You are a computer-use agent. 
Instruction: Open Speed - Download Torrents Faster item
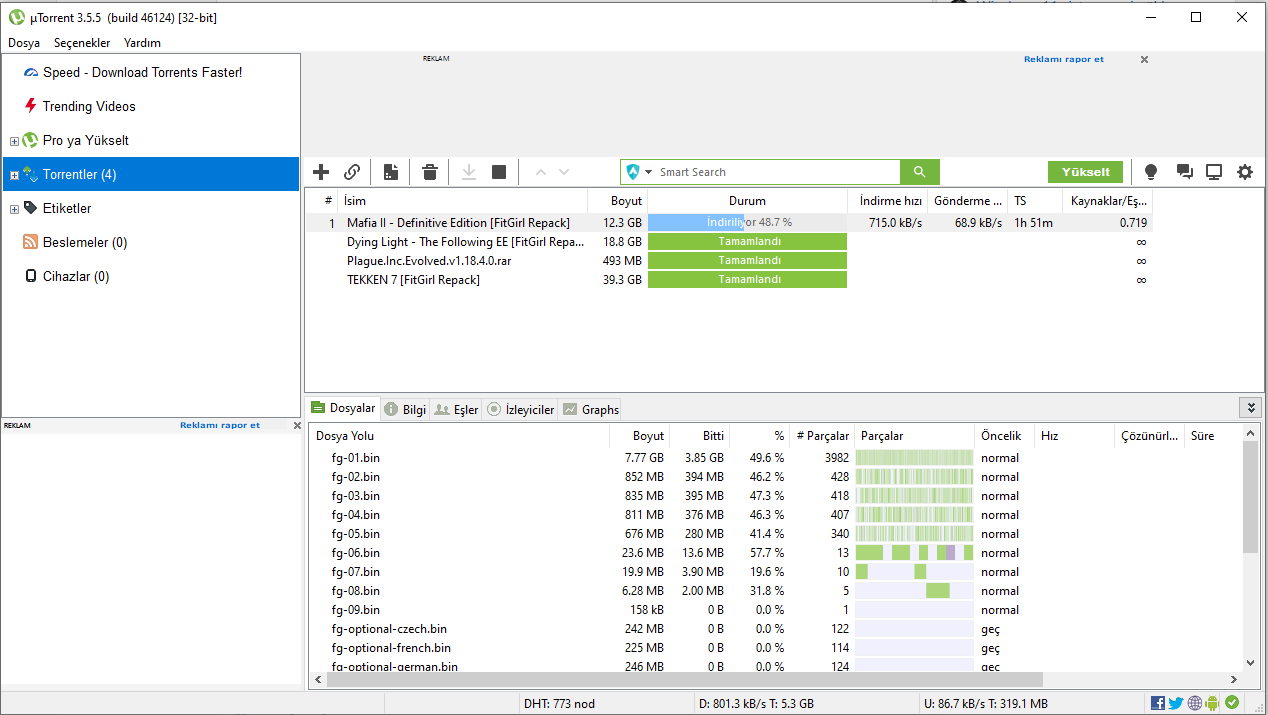(x=142, y=72)
